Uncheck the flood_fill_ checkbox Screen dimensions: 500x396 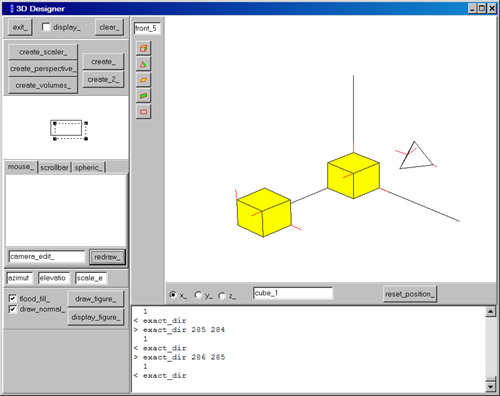click(x=13, y=298)
